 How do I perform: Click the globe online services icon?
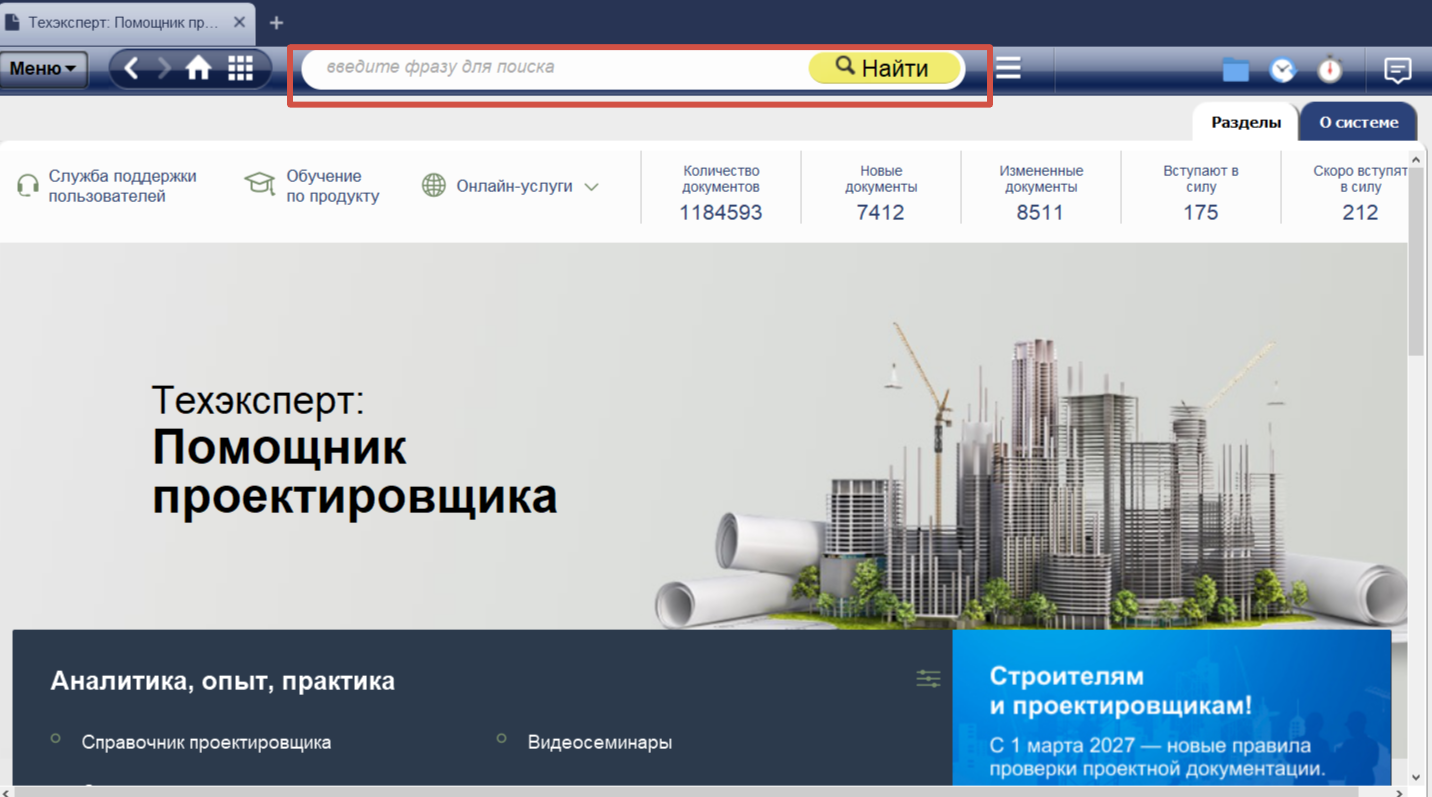pos(433,186)
